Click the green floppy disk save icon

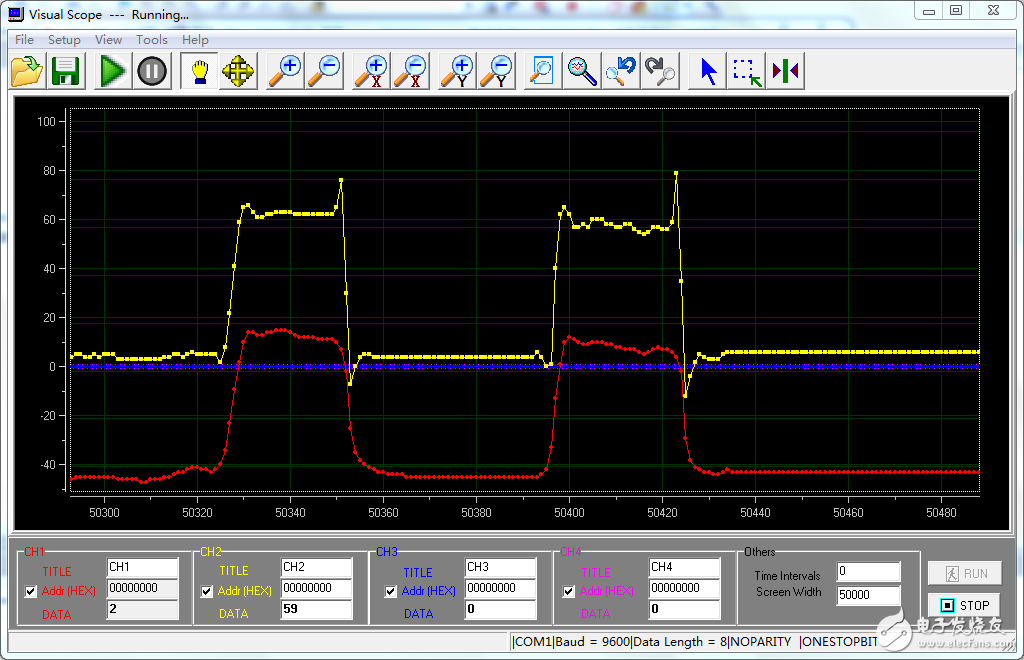[66, 71]
